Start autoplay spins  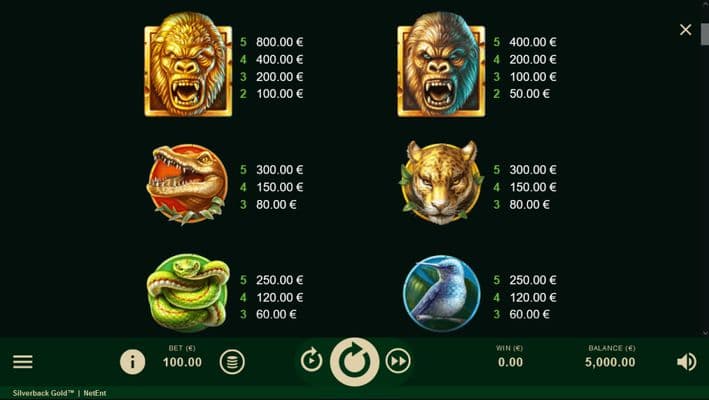point(312,361)
